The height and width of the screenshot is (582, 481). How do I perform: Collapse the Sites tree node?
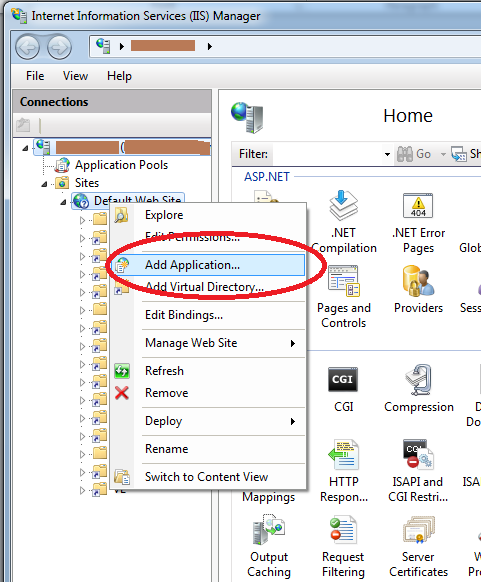44,184
